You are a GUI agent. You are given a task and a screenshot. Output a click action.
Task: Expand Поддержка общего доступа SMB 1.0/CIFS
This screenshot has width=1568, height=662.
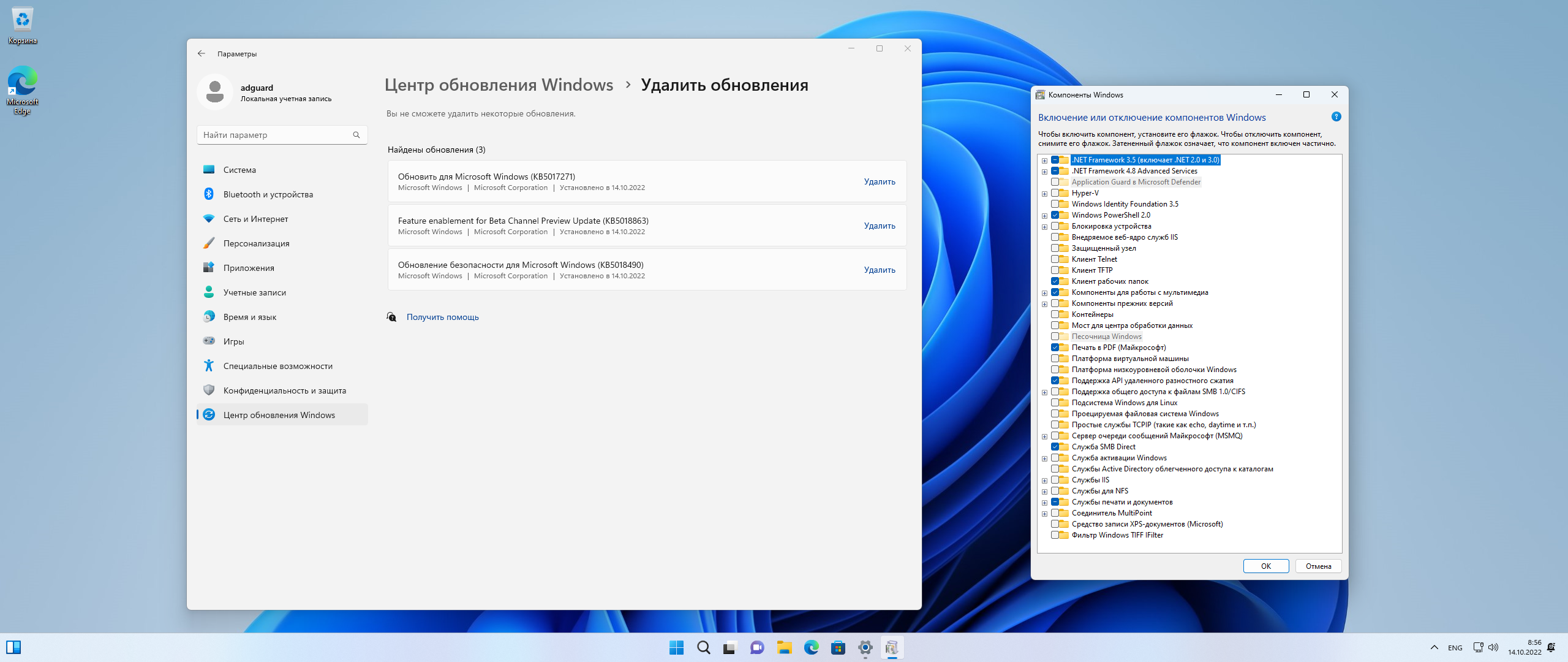[1044, 392]
